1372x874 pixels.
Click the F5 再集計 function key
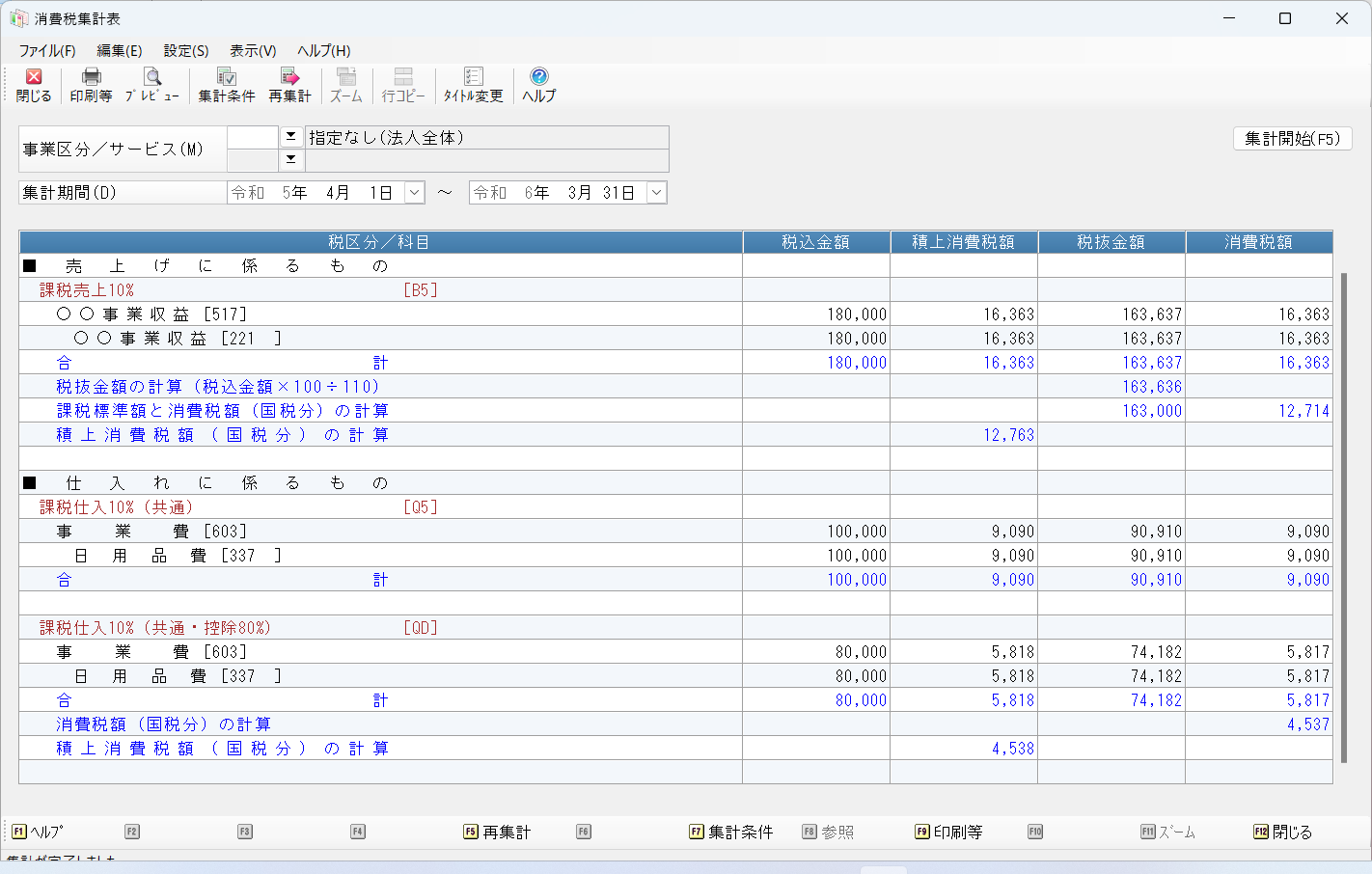[x=497, y=832]
